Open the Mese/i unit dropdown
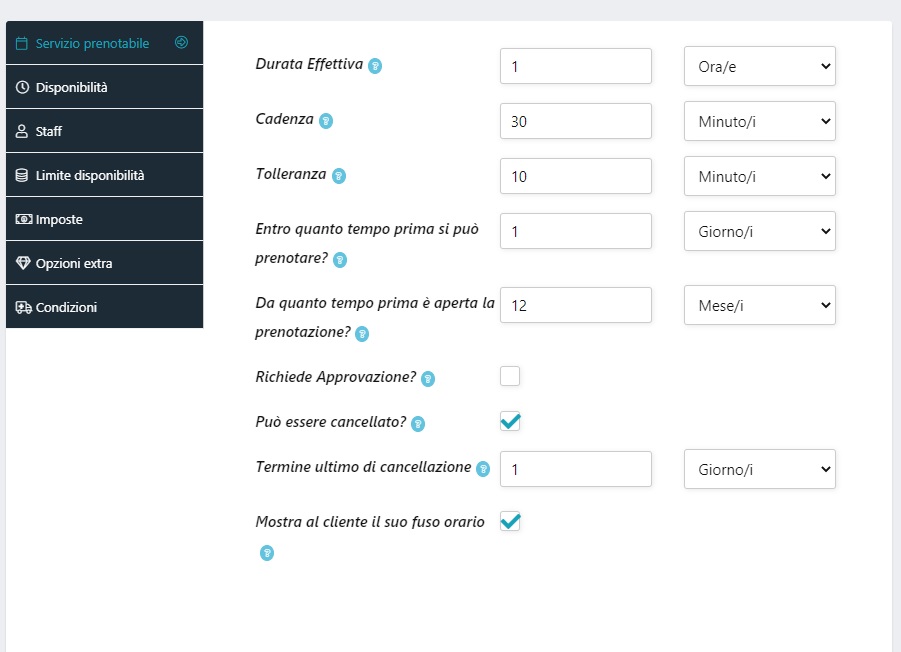The height and width of the screenshot is (652, 901). point(759,305)
